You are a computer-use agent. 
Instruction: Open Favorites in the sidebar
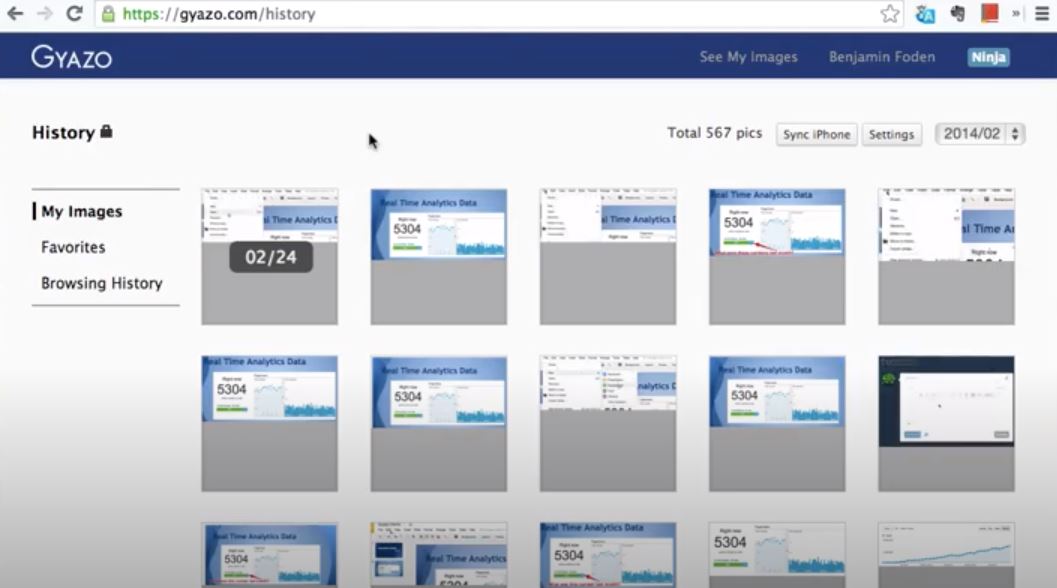73,247
